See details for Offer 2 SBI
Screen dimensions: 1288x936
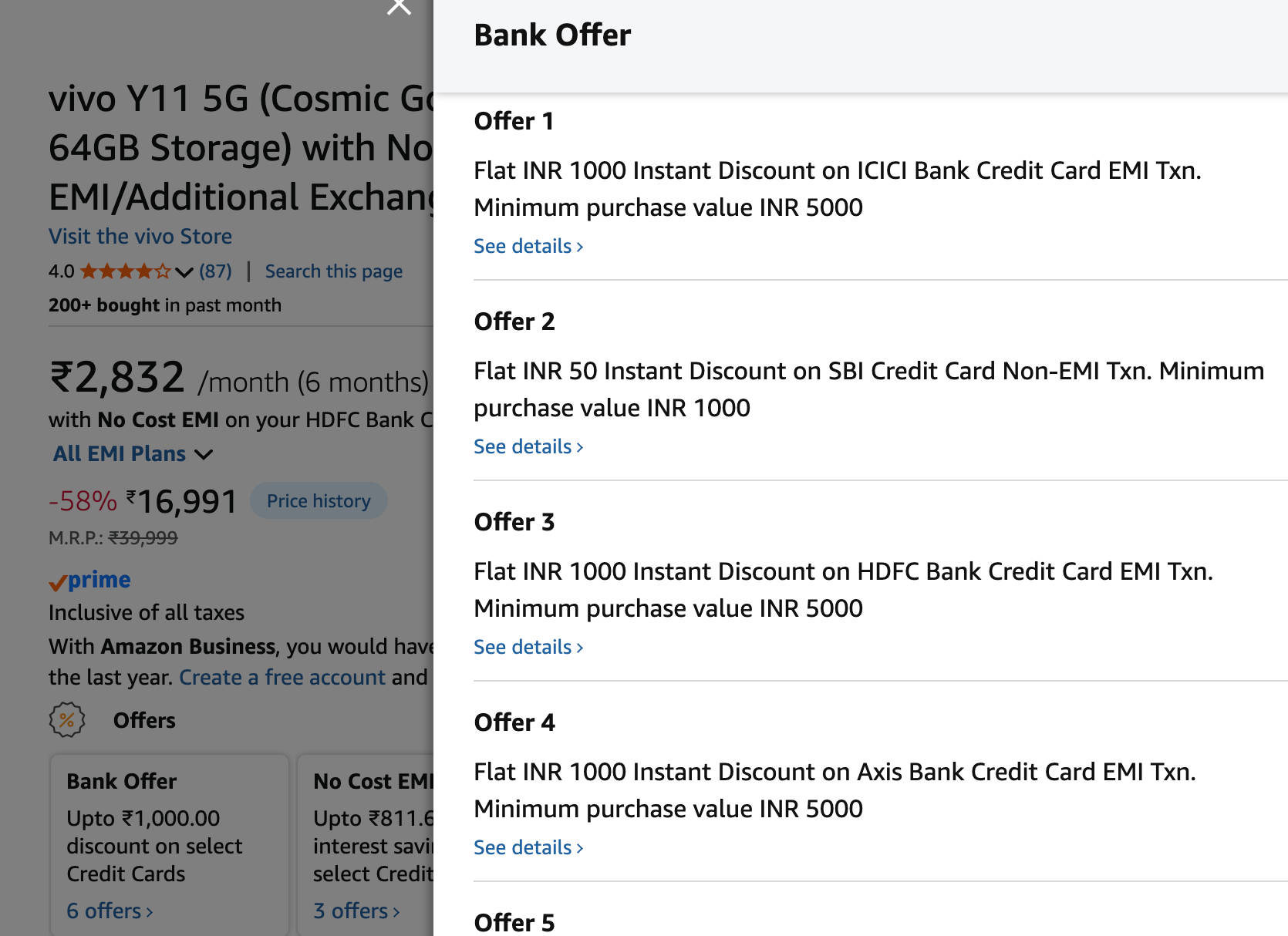528,446
